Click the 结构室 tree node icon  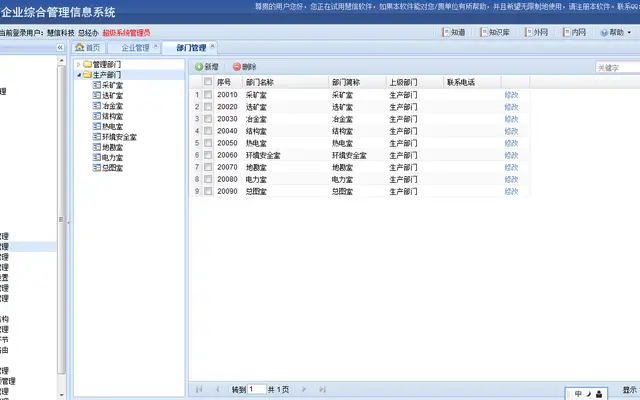tap(97, 116)
